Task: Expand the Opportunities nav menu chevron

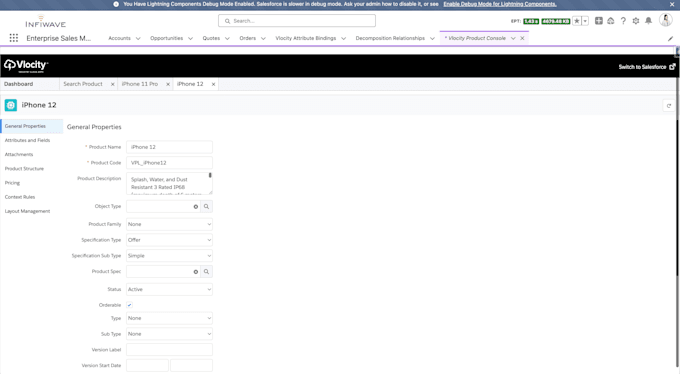Action: pos(190,39)
